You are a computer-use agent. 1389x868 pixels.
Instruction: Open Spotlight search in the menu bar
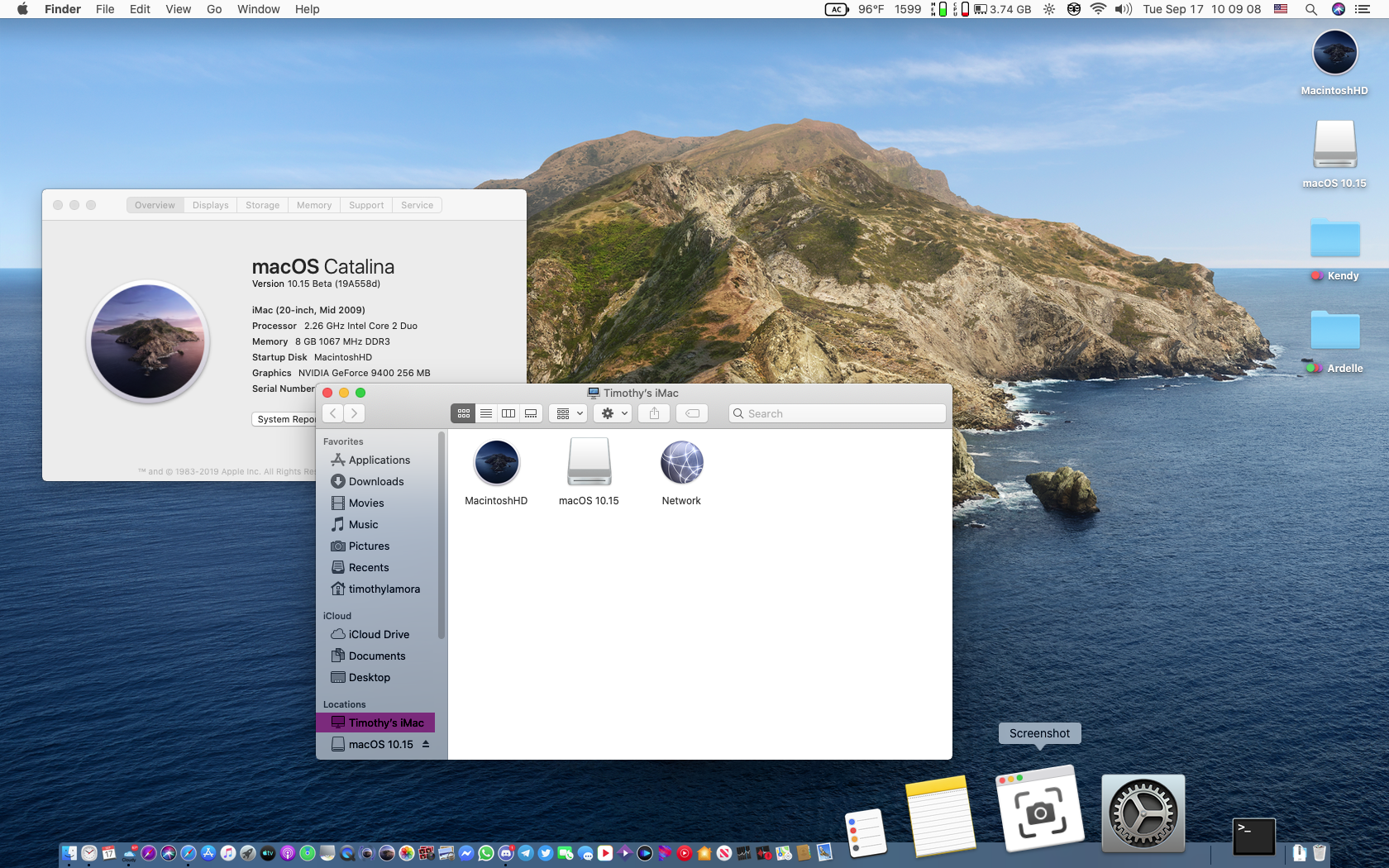point(1311,9)
